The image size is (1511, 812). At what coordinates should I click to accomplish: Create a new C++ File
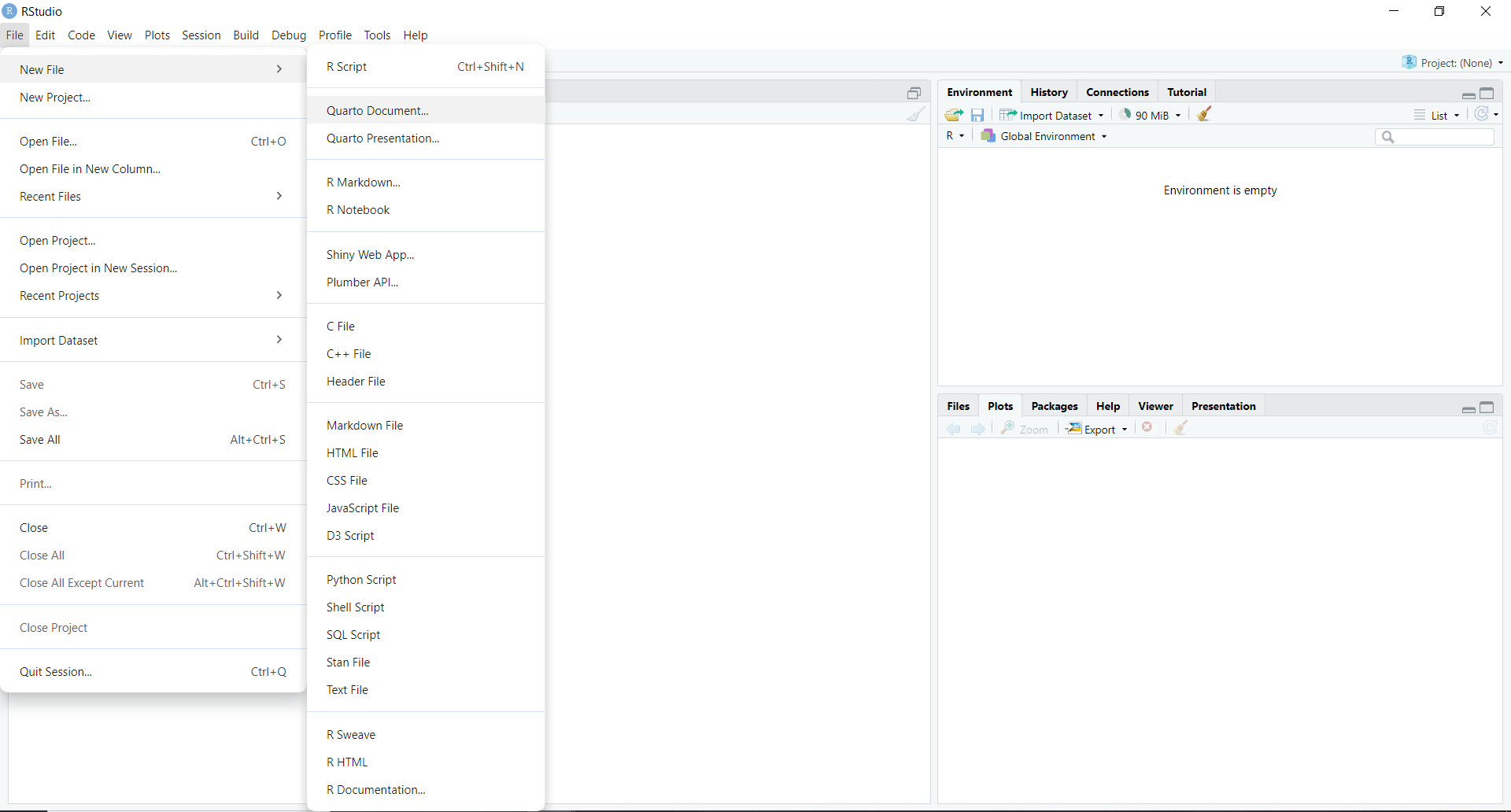[426, 354]
